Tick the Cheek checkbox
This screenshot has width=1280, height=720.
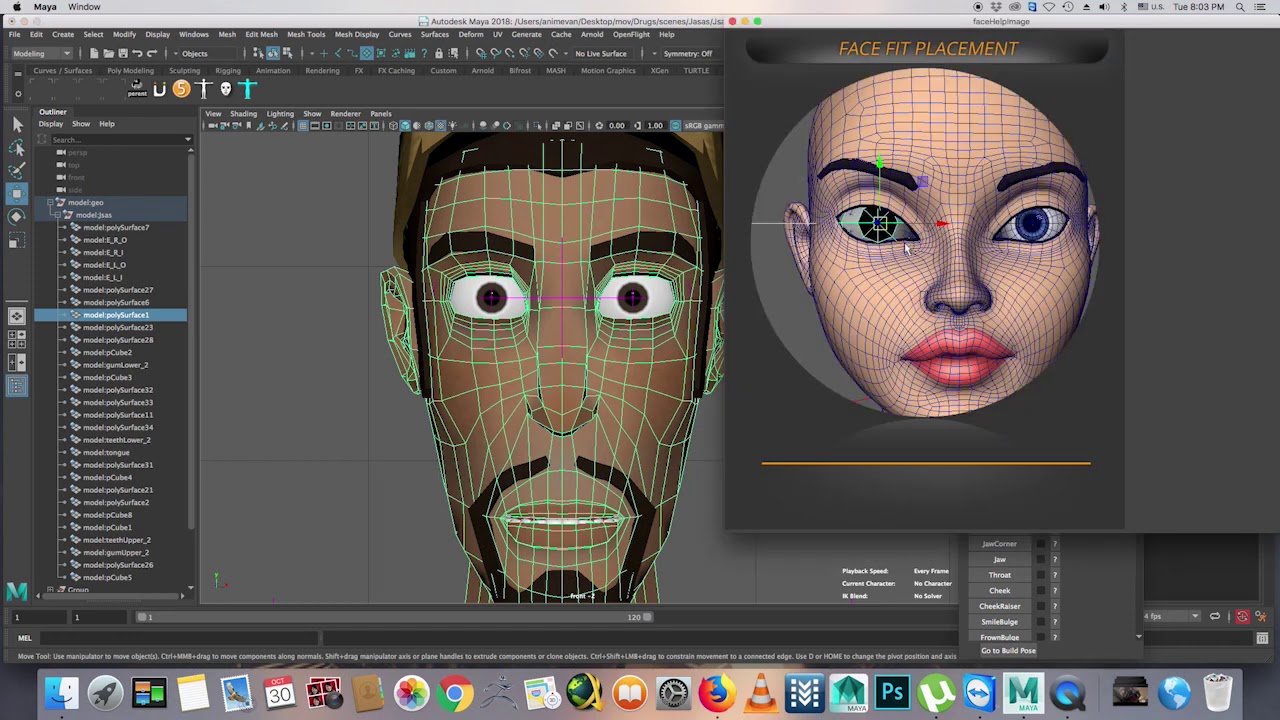pyautogui.click(x=1040, y=591)
